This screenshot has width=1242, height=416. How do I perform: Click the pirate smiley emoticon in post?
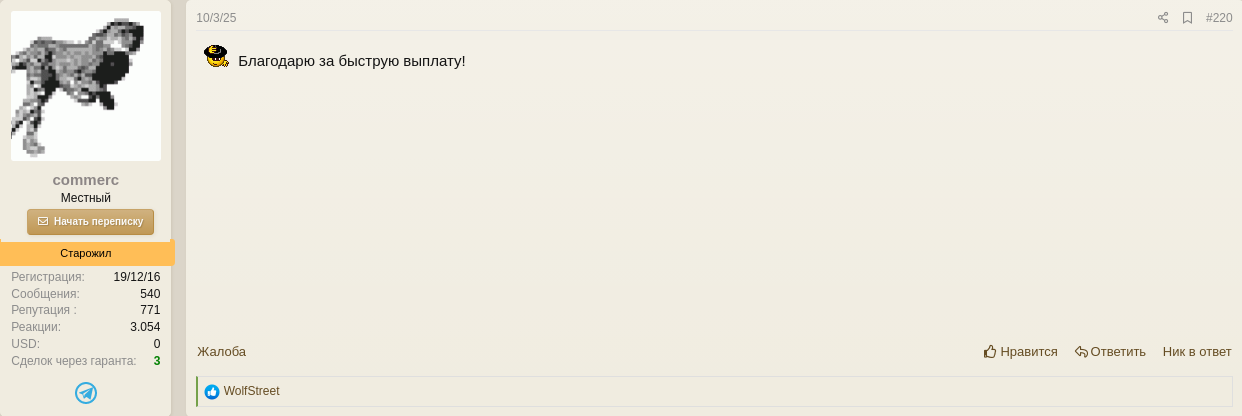coord(217,57)
